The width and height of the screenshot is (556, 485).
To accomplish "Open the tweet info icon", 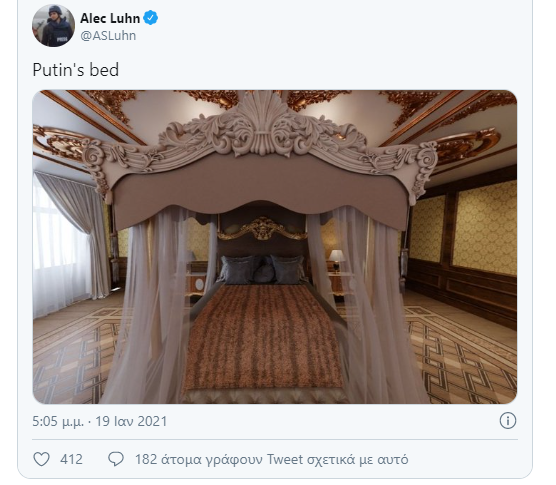I will tap(508, 421).
